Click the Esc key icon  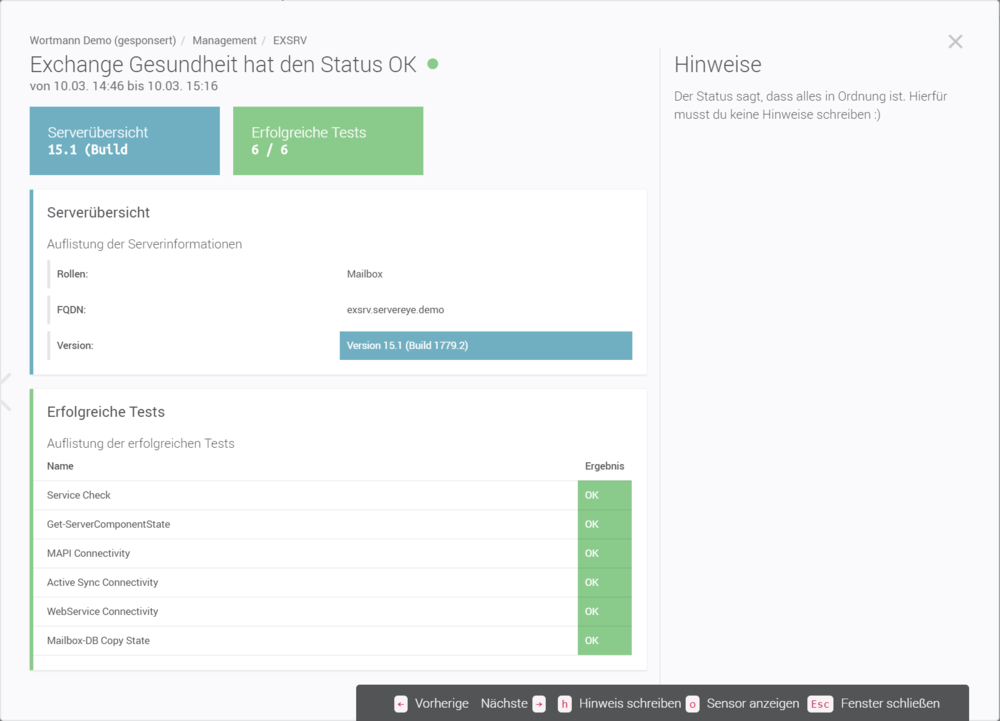pos(820,704)
